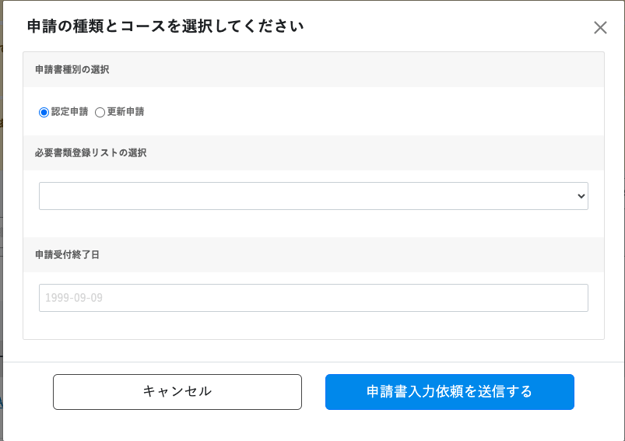Click the 認定申請 label text
The height and width of the screenshot is (441, 625).
(69, 112)
